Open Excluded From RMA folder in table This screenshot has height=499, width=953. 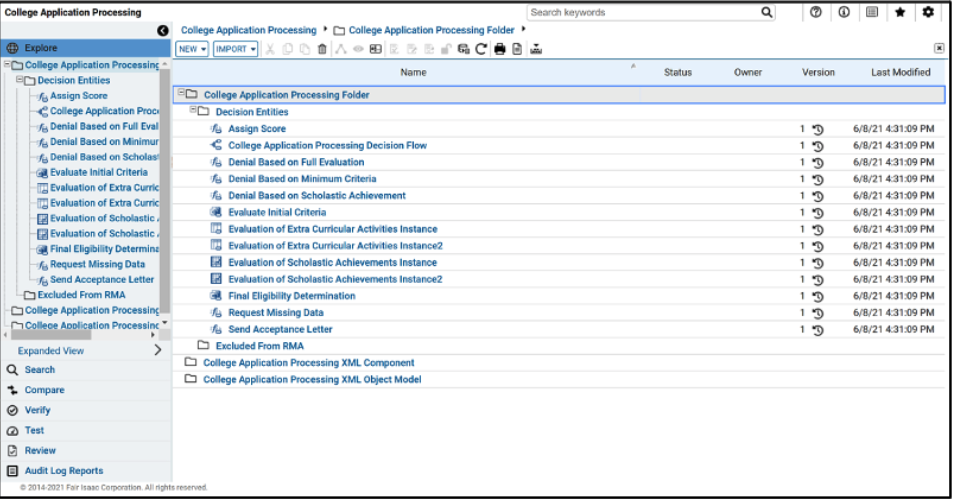point(260,346)
